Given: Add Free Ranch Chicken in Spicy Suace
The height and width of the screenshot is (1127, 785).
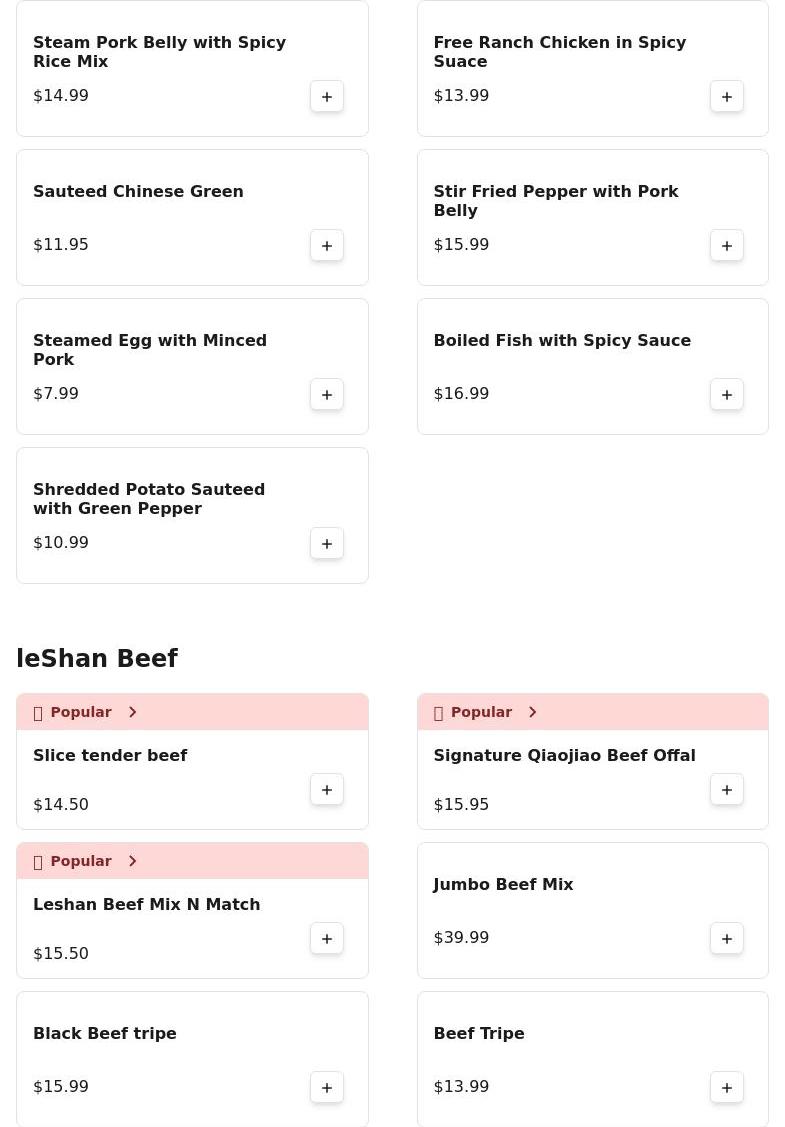Looking at the screenshot, I should pyautogui.click(x=727, y=97).
